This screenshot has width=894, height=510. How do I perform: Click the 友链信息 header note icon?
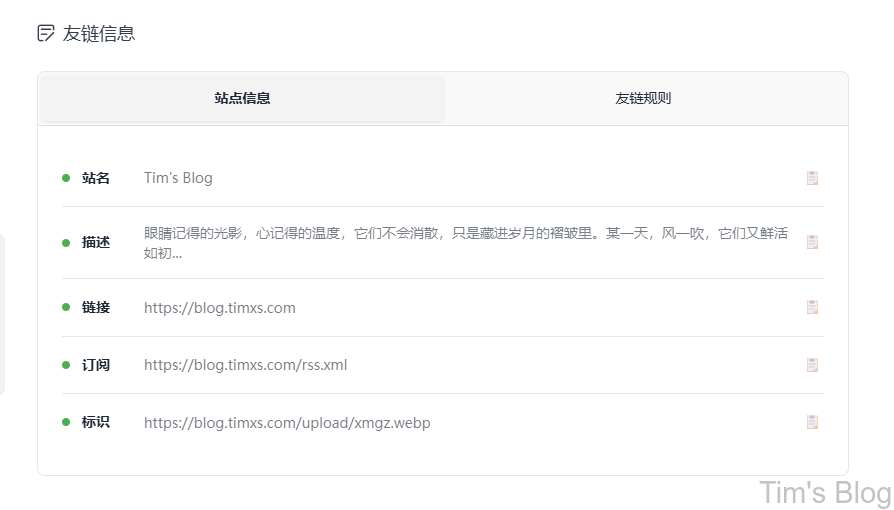pos(46,33)
